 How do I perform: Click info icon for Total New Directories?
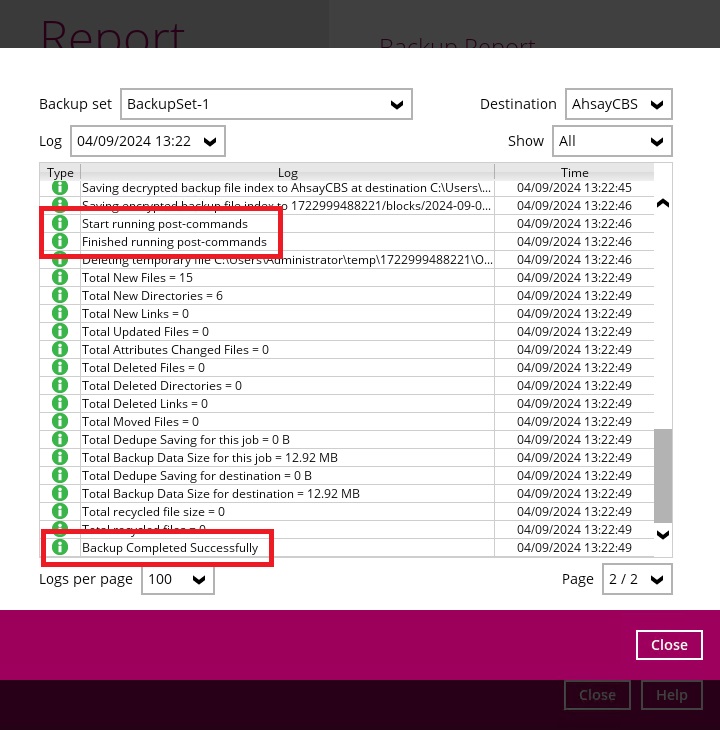pos(59,296)
